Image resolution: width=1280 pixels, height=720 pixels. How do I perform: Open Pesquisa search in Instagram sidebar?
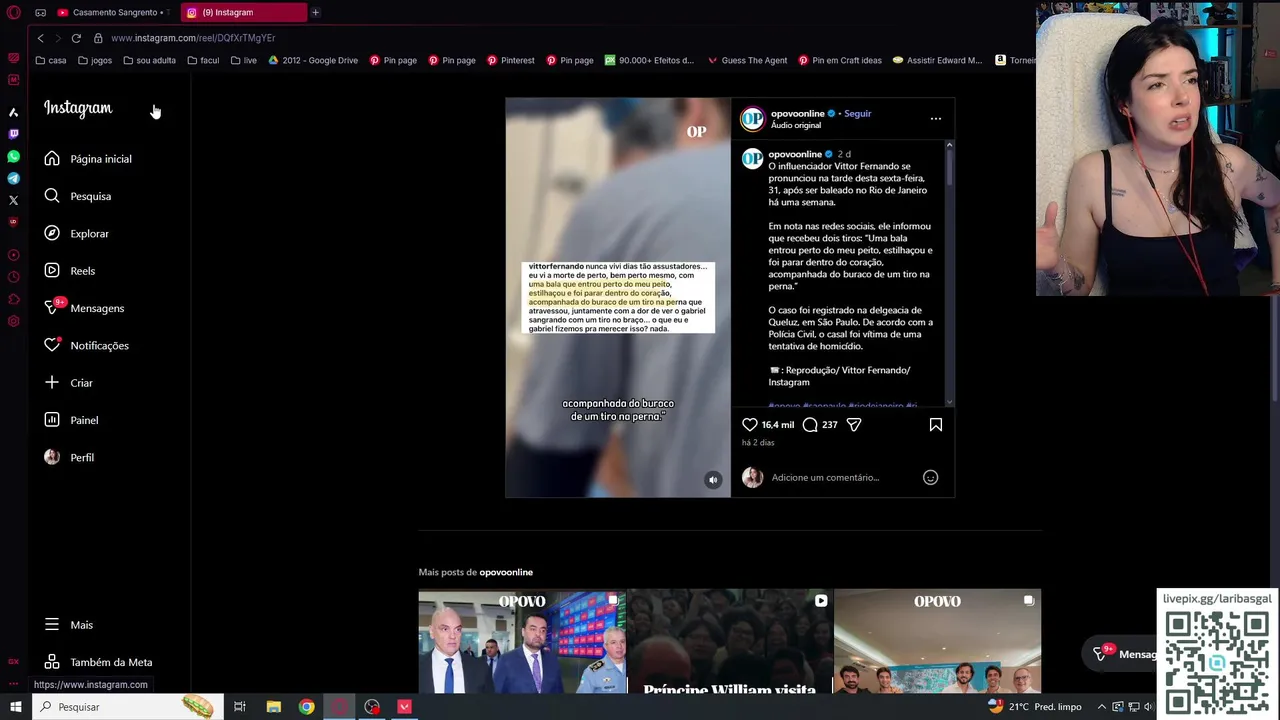click(x=77, y=196)
